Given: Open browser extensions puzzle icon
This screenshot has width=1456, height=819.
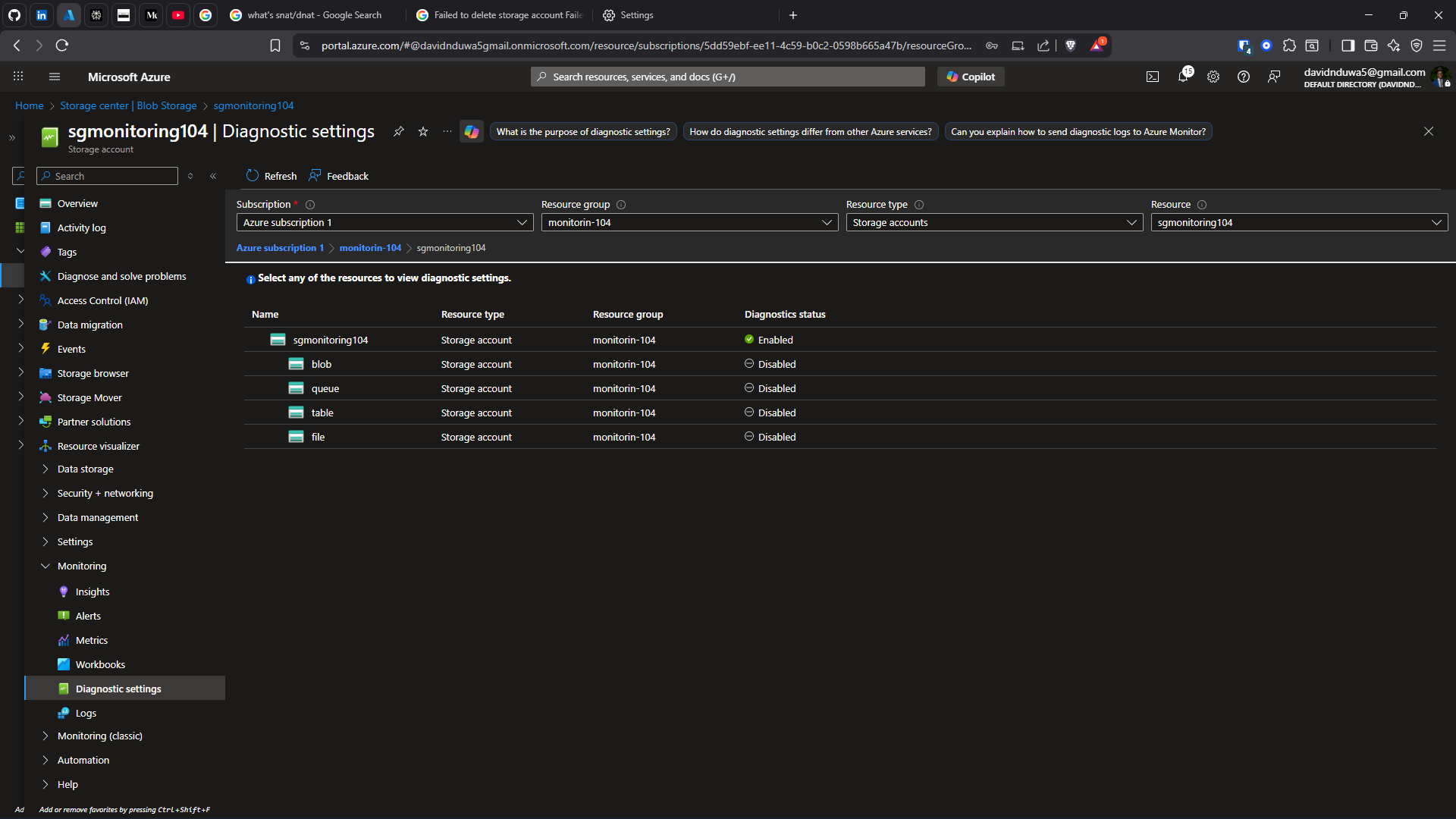Looking at the screenshot, I should tap(1289, 45).
